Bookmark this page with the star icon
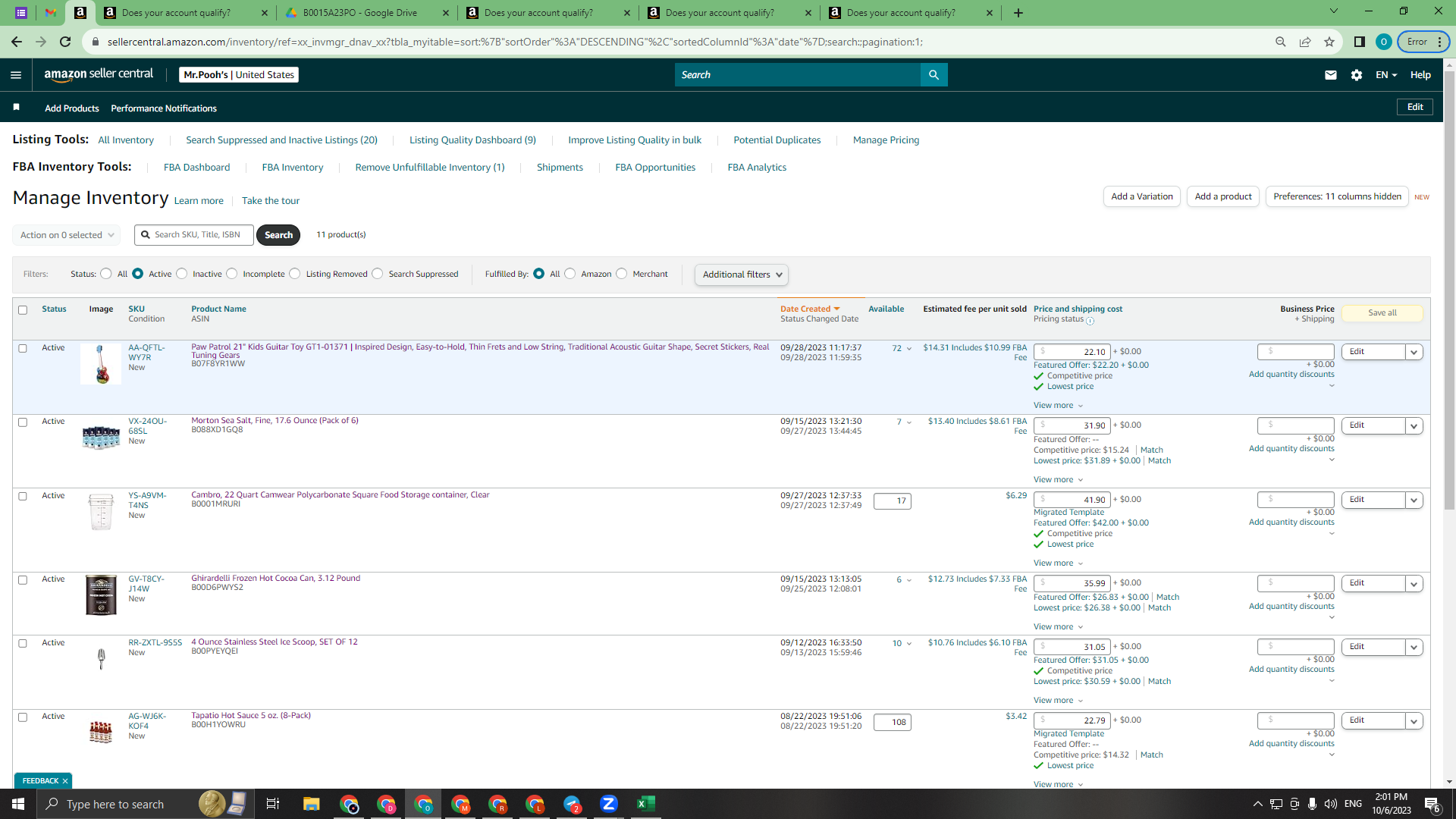The width and height of the screenshot is (1456, 819). pyautogui.click(x=1329, y=42)
